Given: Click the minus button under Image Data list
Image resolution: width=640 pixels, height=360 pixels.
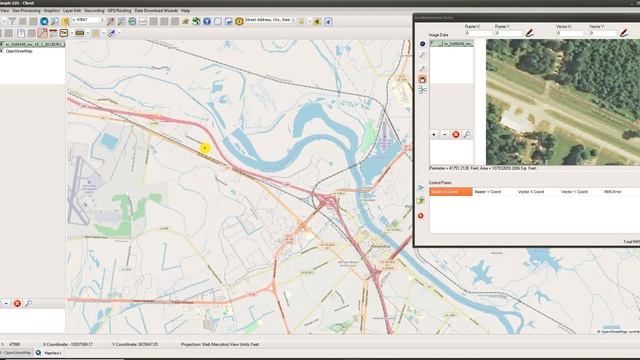Looking at the screenshot, I should 445,134.
